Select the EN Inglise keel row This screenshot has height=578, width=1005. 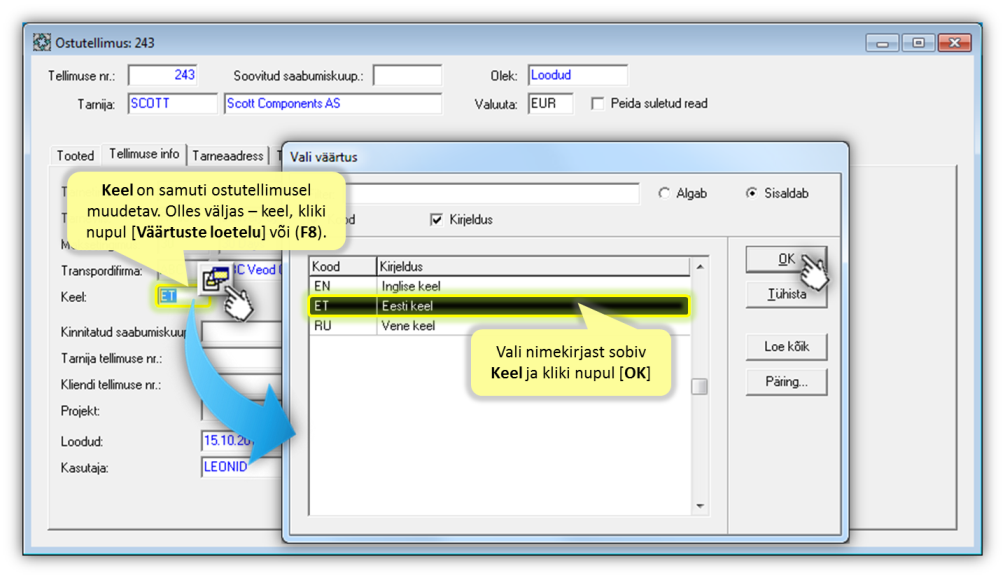(x=499, y=286)
